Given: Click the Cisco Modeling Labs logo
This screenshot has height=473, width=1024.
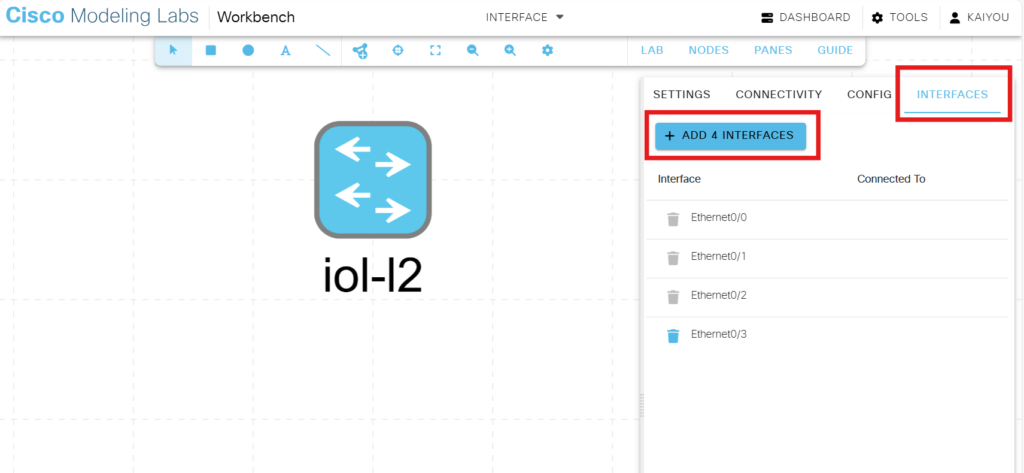Looking at the screenshot, I should coord(103,16).
